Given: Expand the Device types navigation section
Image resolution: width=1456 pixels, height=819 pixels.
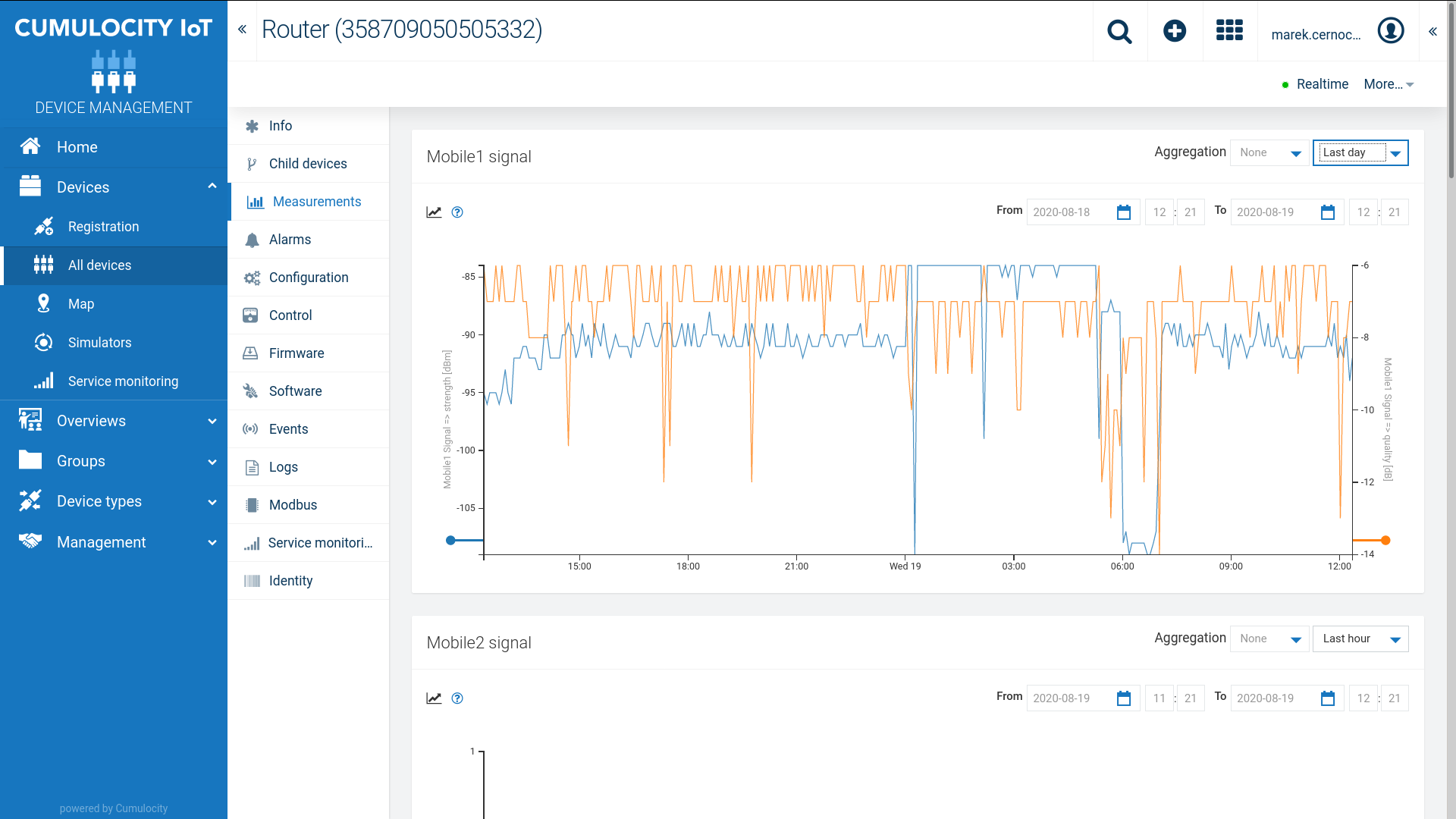Looking at the screenshot, I should [x=212, y=501].
